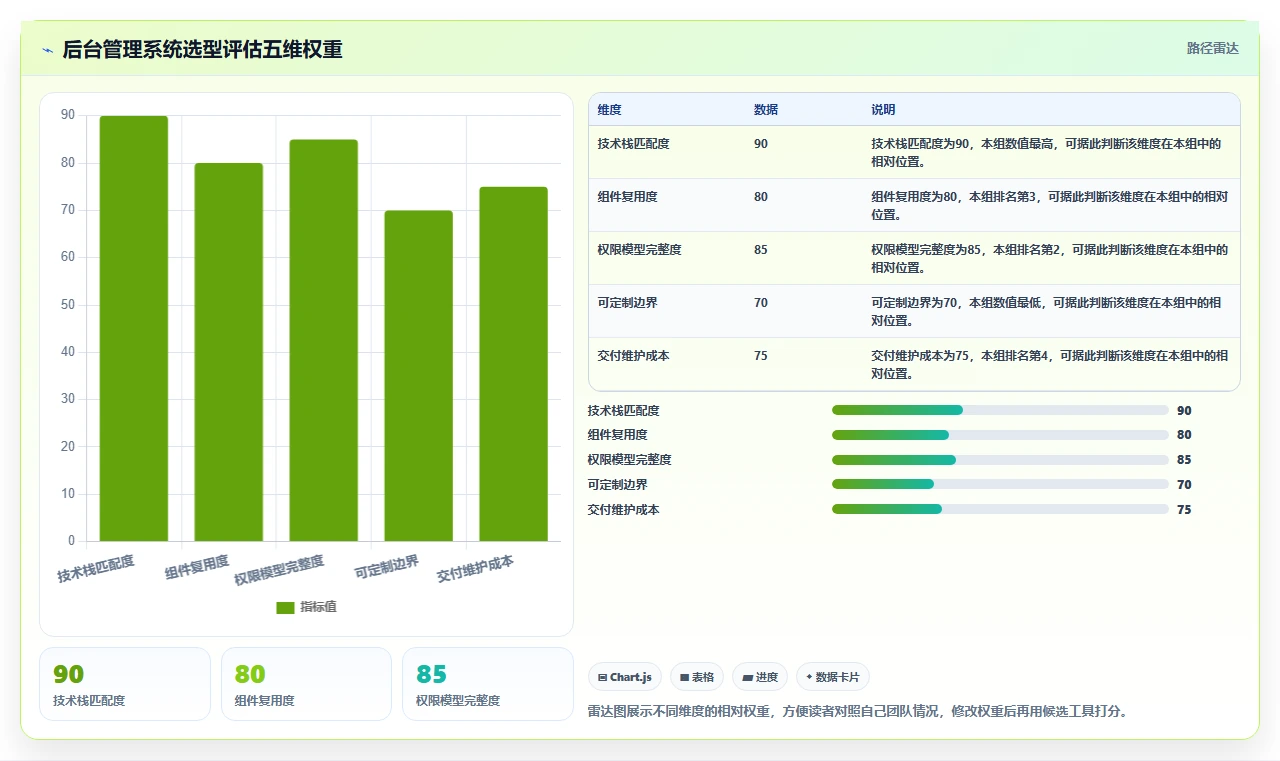
Task: Click the 交付维护成本 bar in the chart
Action: (x=514, y=364)
